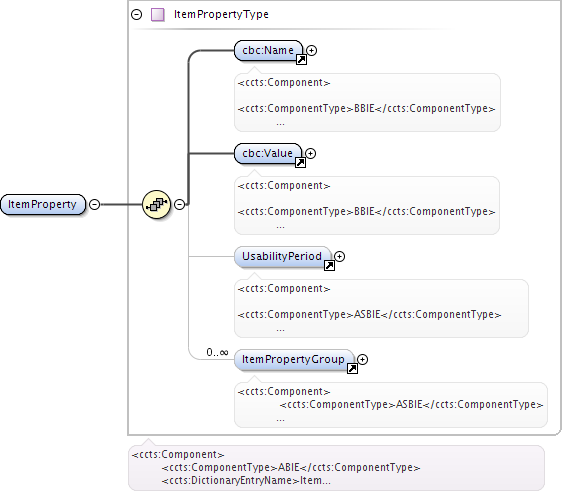Follow the cbc:Value reference arrow icon
This screenshot has width=563, height=494.
click(x=300, y=163)
